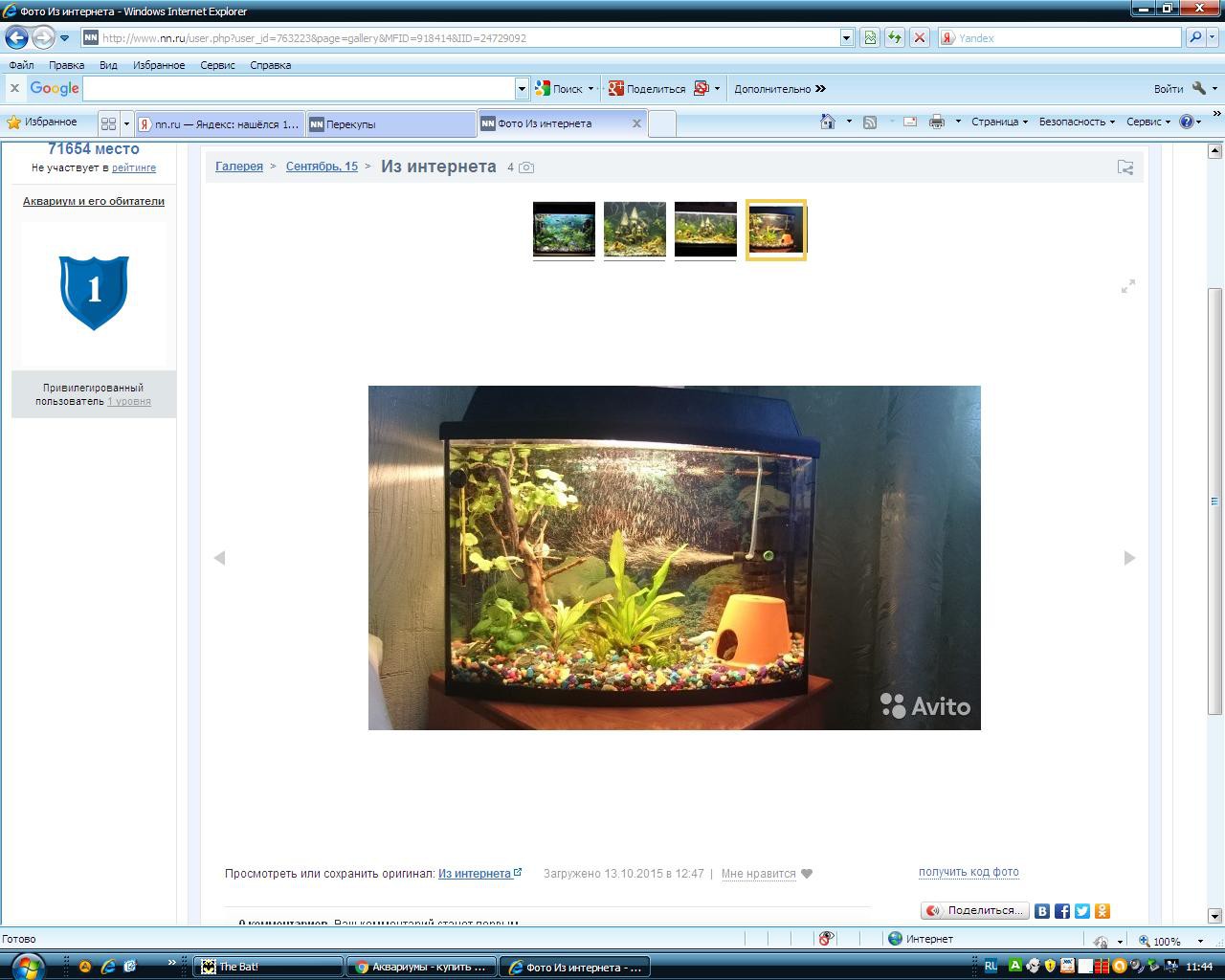Viewport: 1225px width, 980px height.
Task: Click the gallery icon at the album header's right end
Action: (x=1125, y=167)
